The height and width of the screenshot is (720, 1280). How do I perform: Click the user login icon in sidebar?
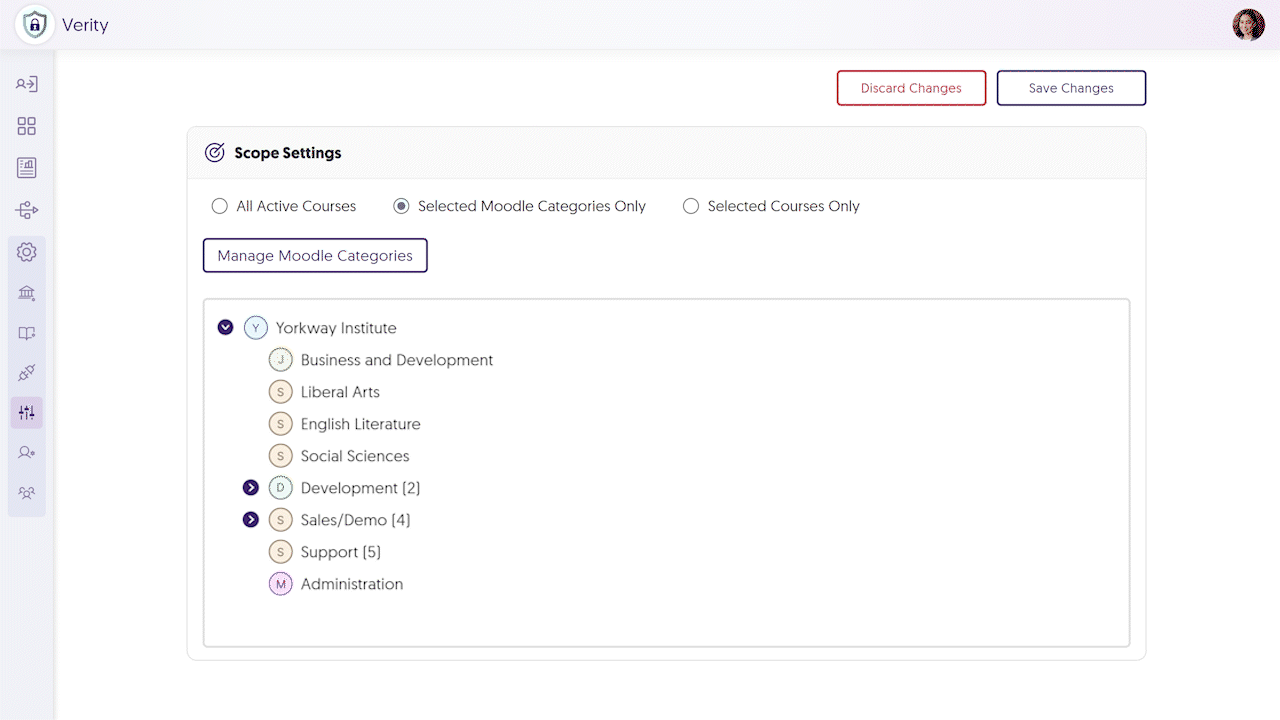[27, 84]
